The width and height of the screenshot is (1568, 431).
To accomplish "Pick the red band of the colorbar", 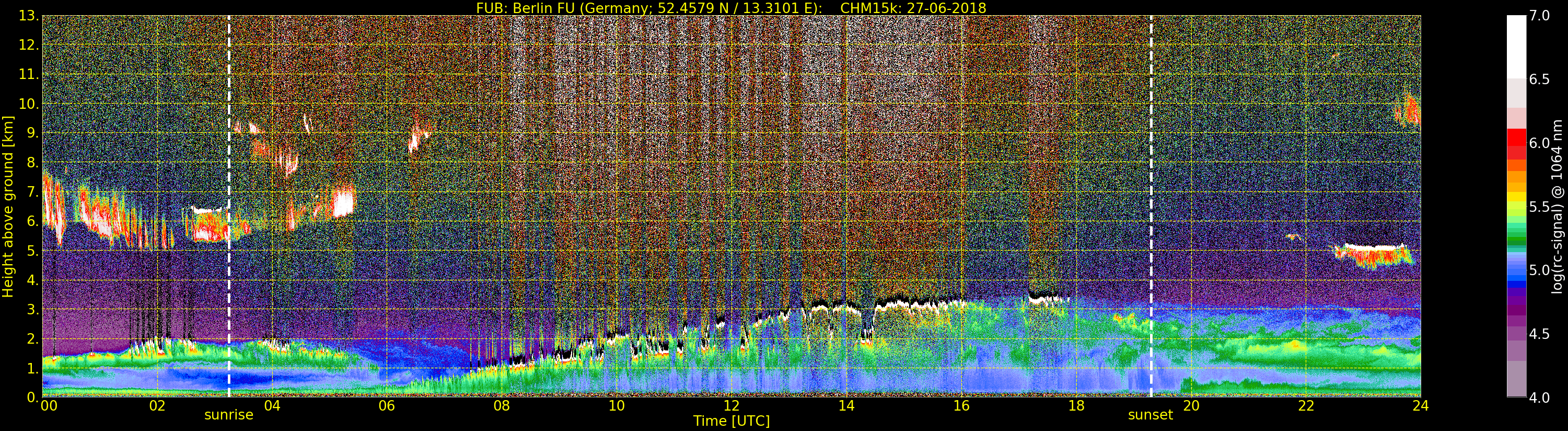I will tap(1516, 136).
